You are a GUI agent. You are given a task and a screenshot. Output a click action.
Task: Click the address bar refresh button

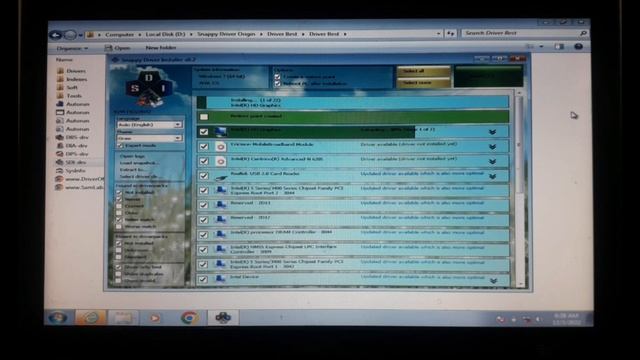pos(451,34)
